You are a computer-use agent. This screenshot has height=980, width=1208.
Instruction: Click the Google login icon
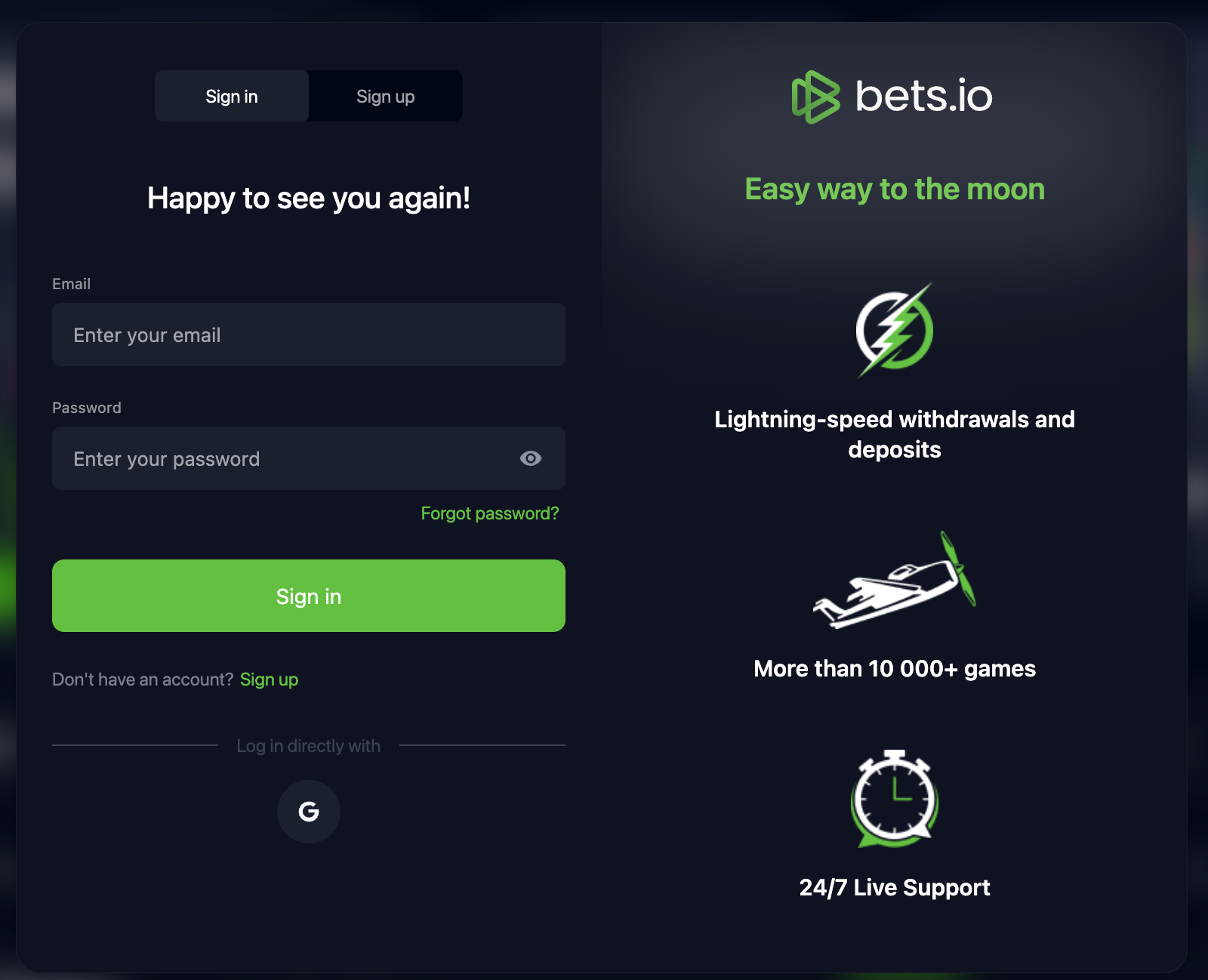309,812
